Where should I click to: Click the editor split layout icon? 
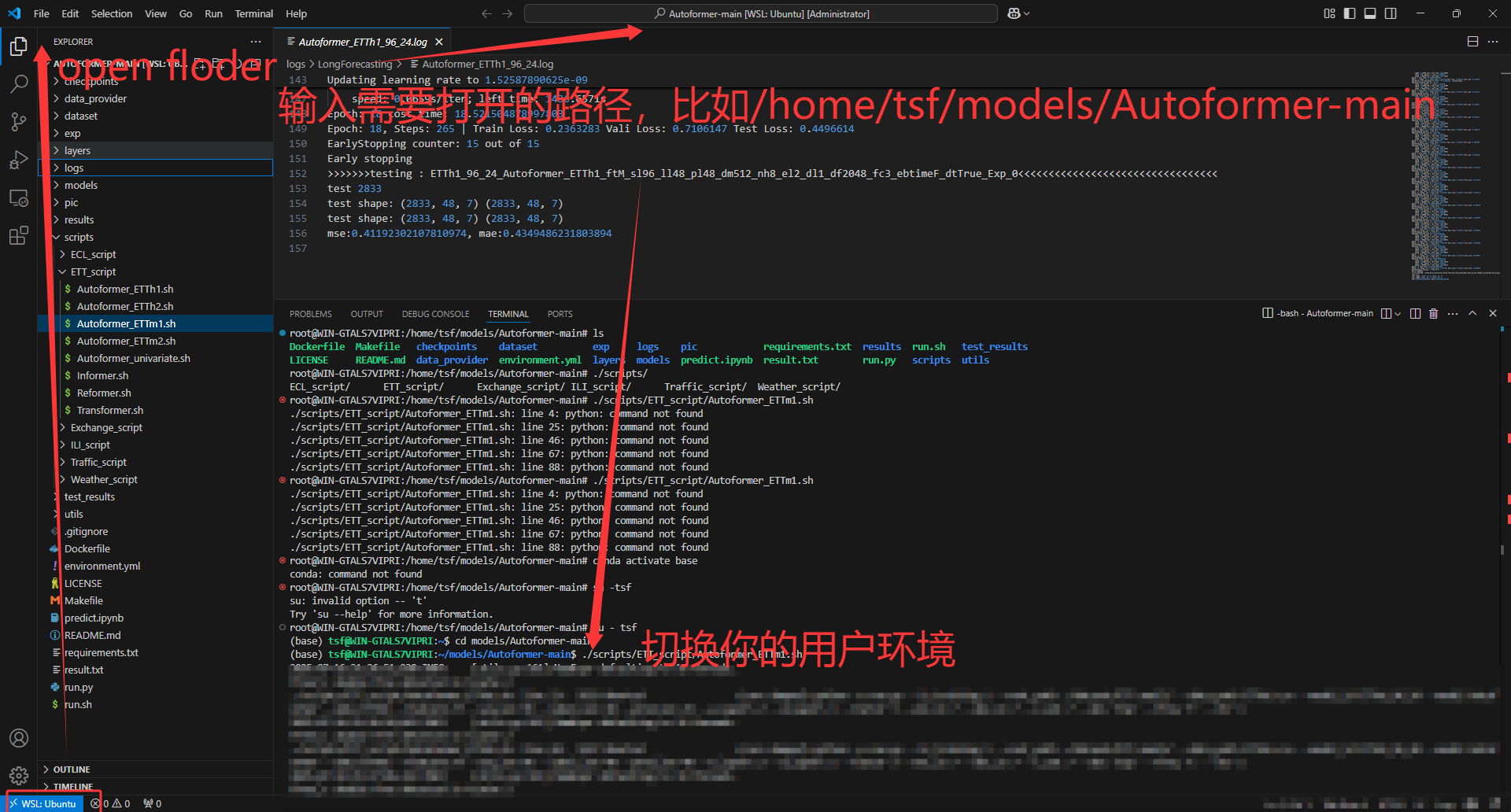point(1472,42)
